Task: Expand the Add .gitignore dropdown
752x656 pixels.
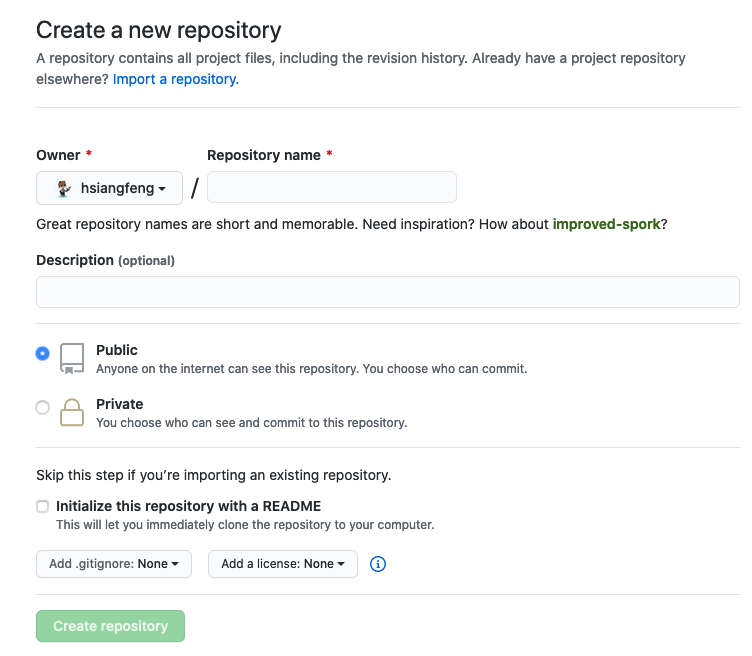Action: (113, 564)
